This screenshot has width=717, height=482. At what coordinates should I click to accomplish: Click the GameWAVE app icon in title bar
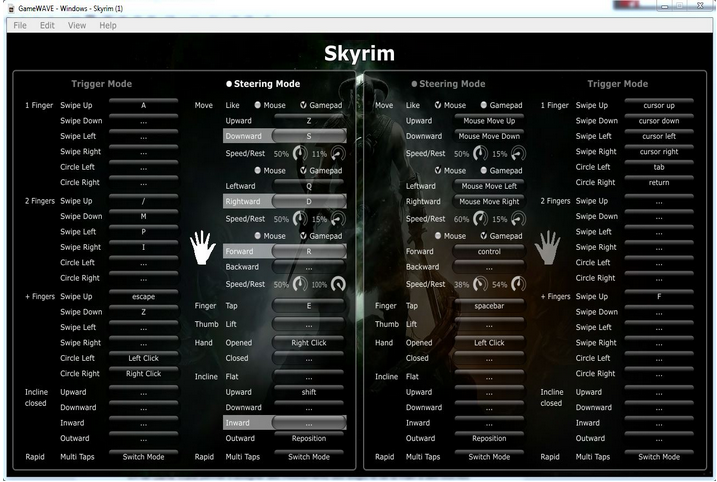tap(9, 8)
